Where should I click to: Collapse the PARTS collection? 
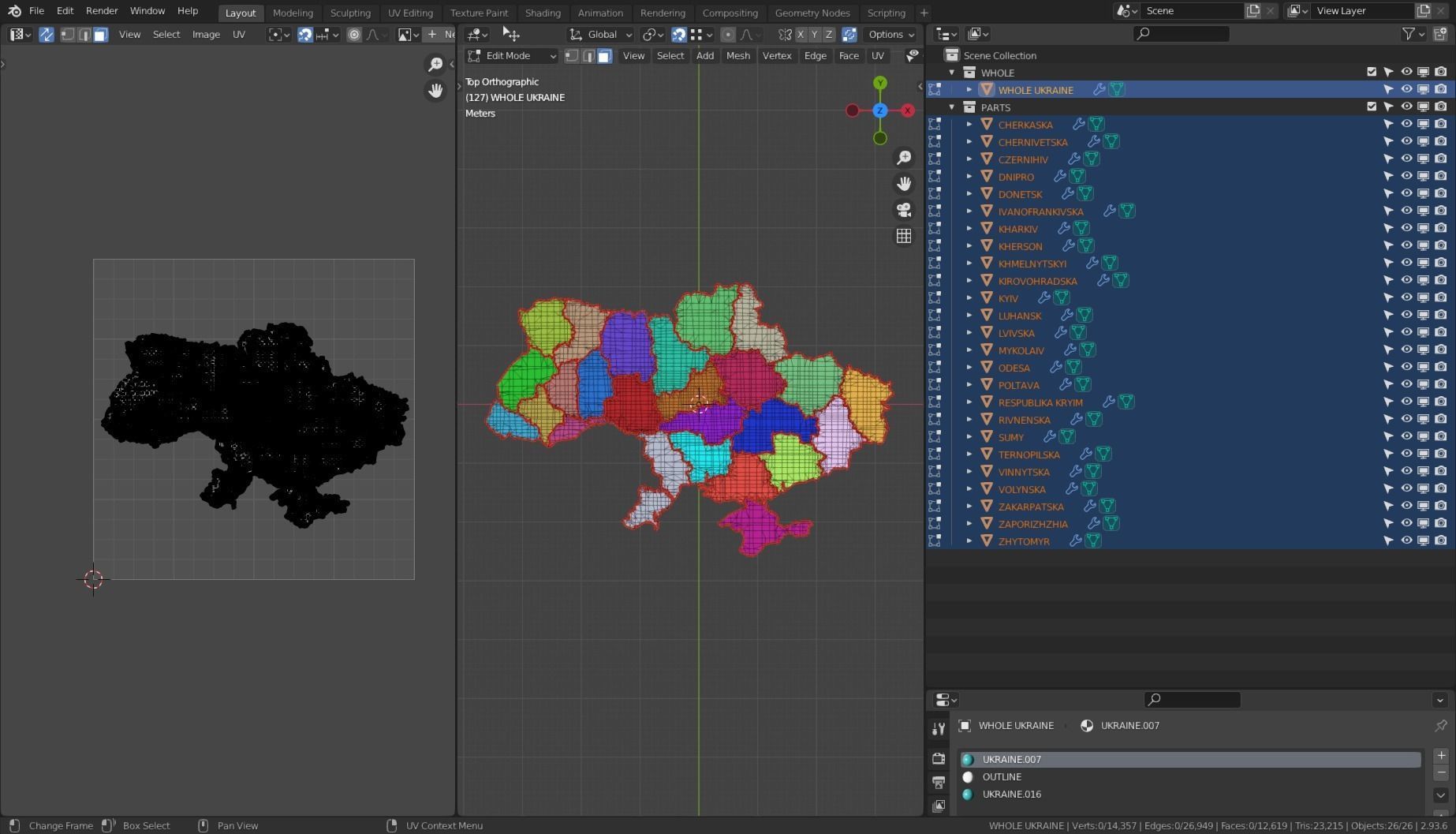point(952,107)
